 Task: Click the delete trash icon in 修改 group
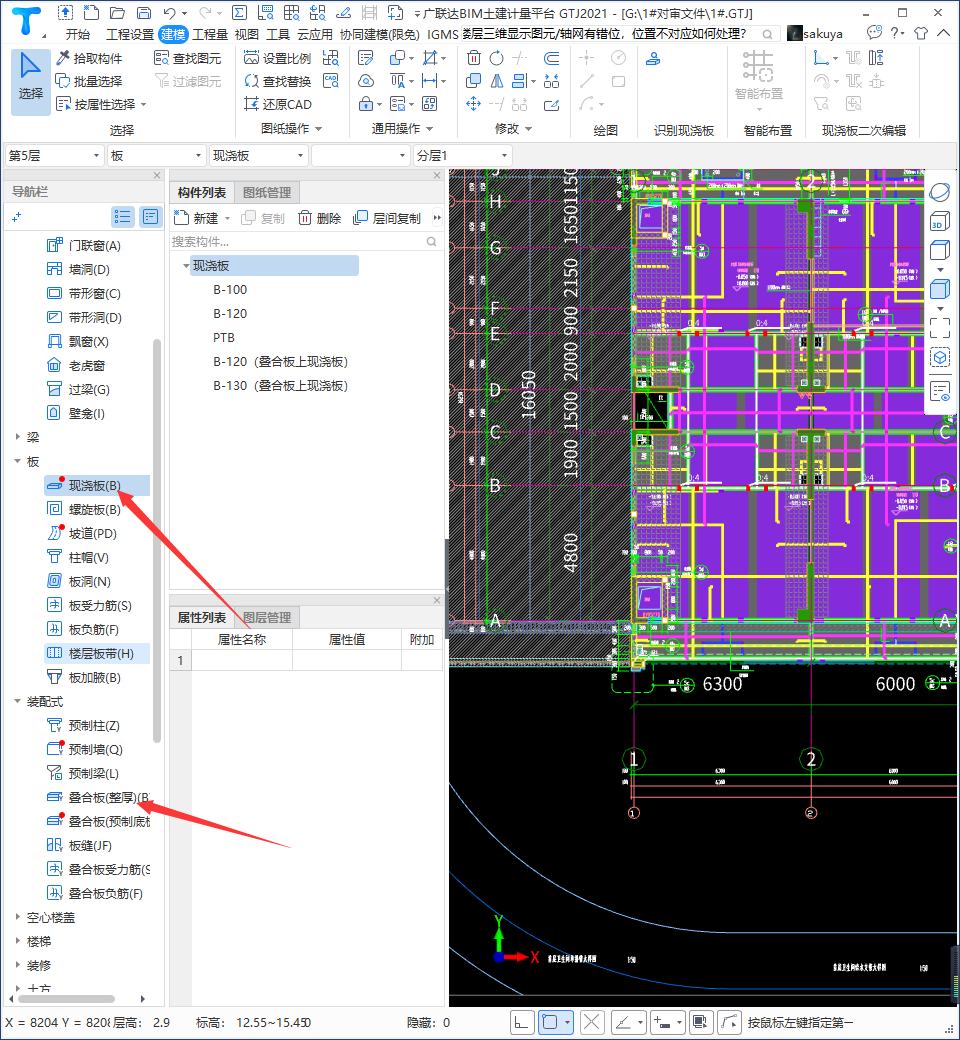coord(474,58)
